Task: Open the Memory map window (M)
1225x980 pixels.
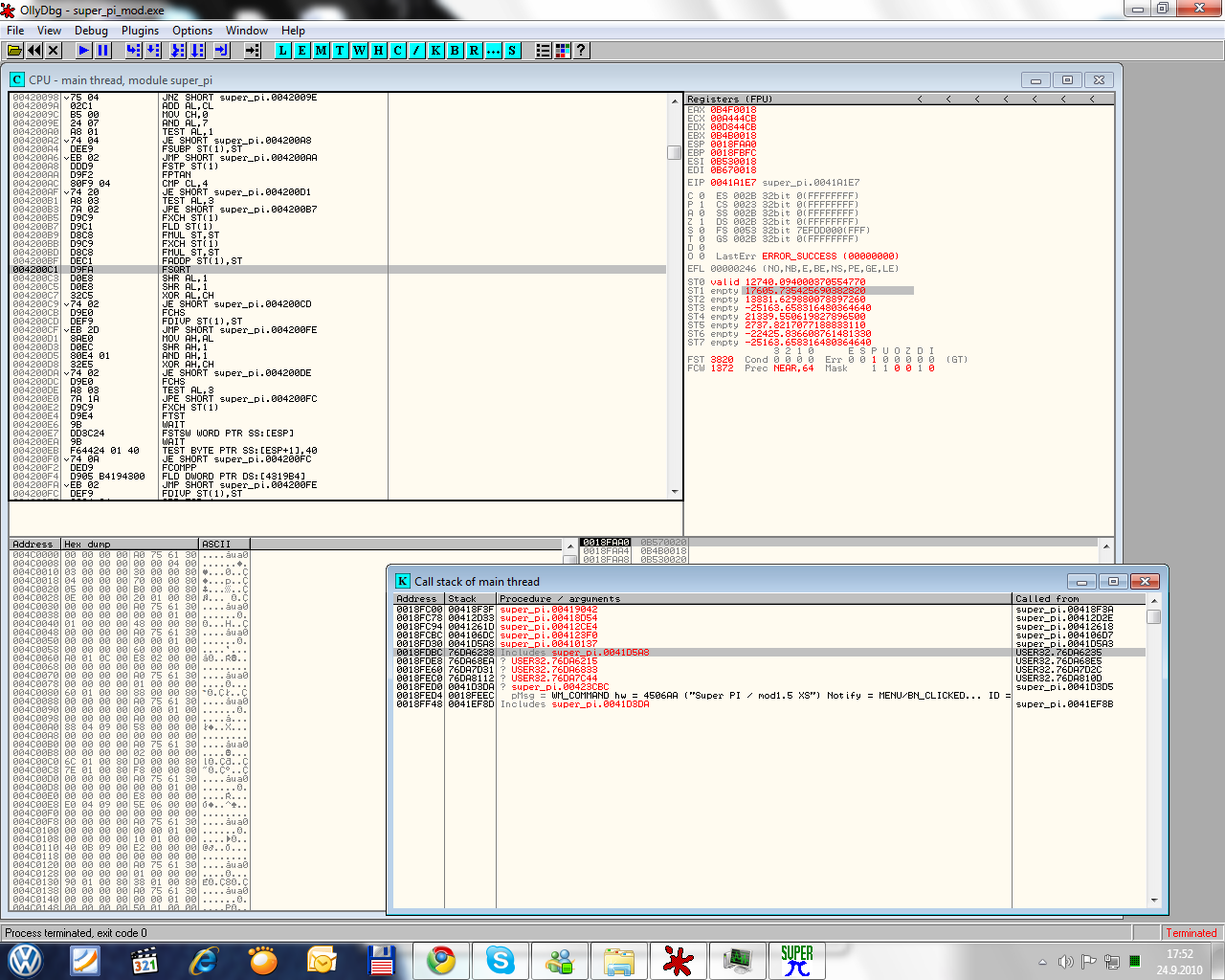Action: (321, 51)
